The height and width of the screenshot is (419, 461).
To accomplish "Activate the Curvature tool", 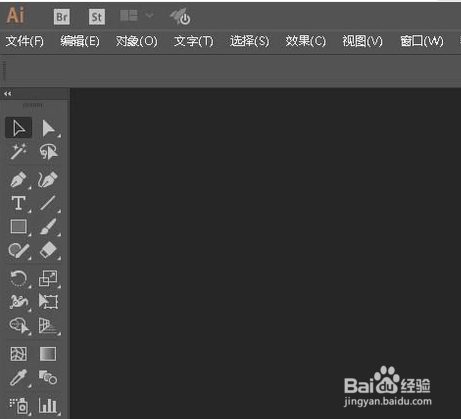I will click(x=49, y=179).
